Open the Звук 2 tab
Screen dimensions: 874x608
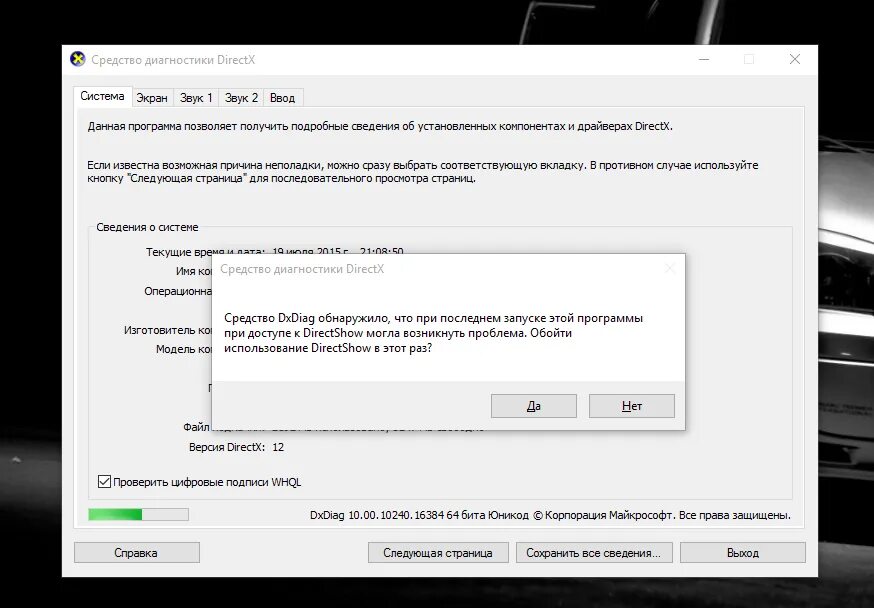[241, 98]
